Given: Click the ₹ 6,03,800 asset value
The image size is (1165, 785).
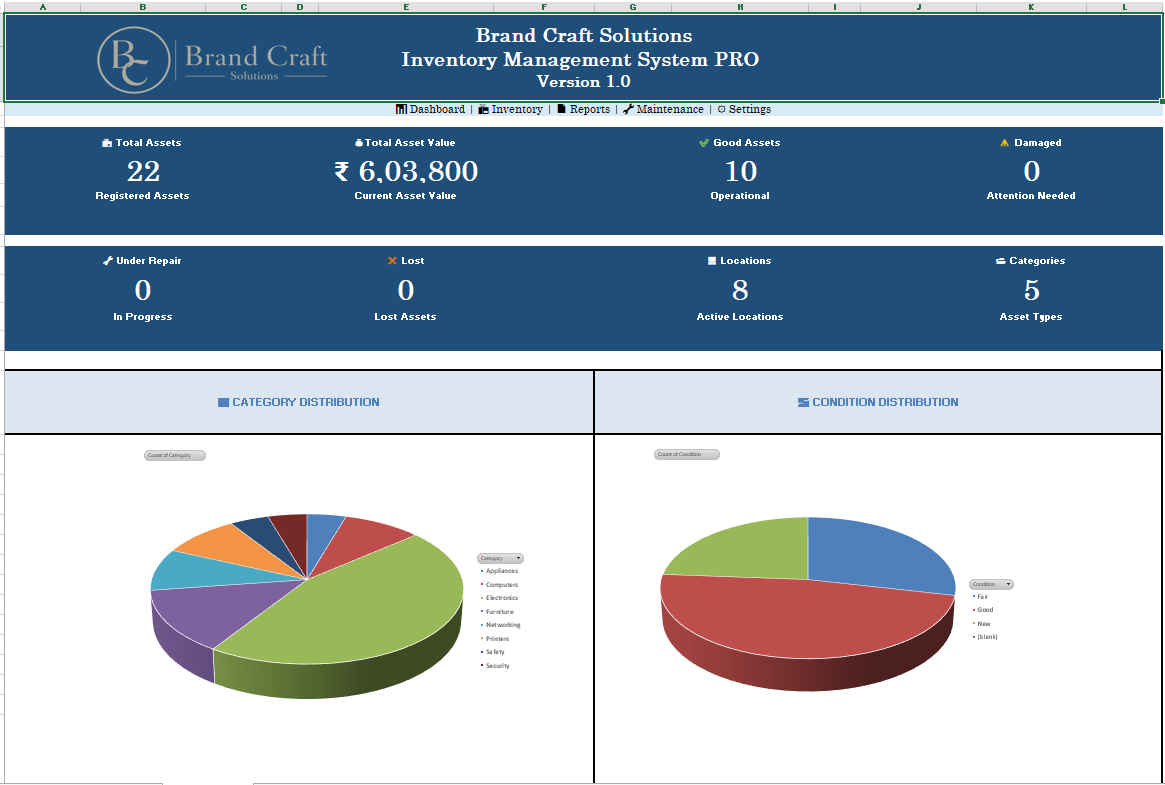Looking at the screenshot, I should click(x=406, y=172).
